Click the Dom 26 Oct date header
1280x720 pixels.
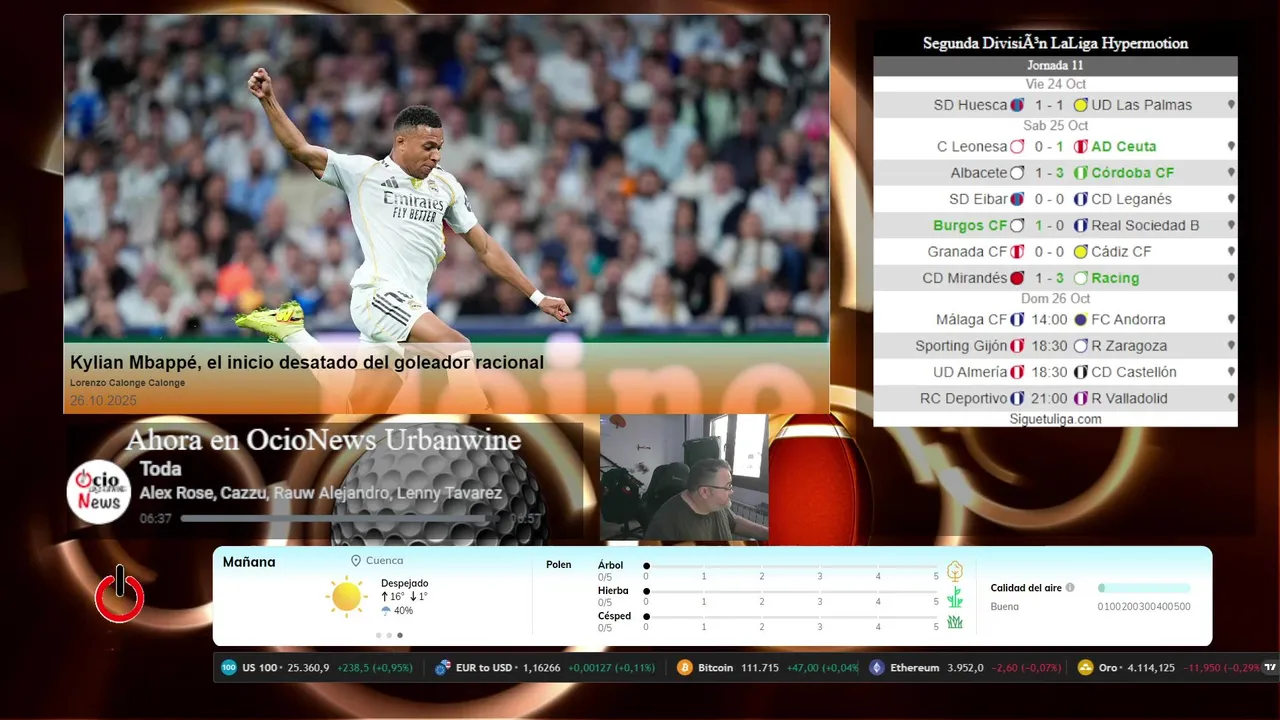click(x=1055, y=299)
